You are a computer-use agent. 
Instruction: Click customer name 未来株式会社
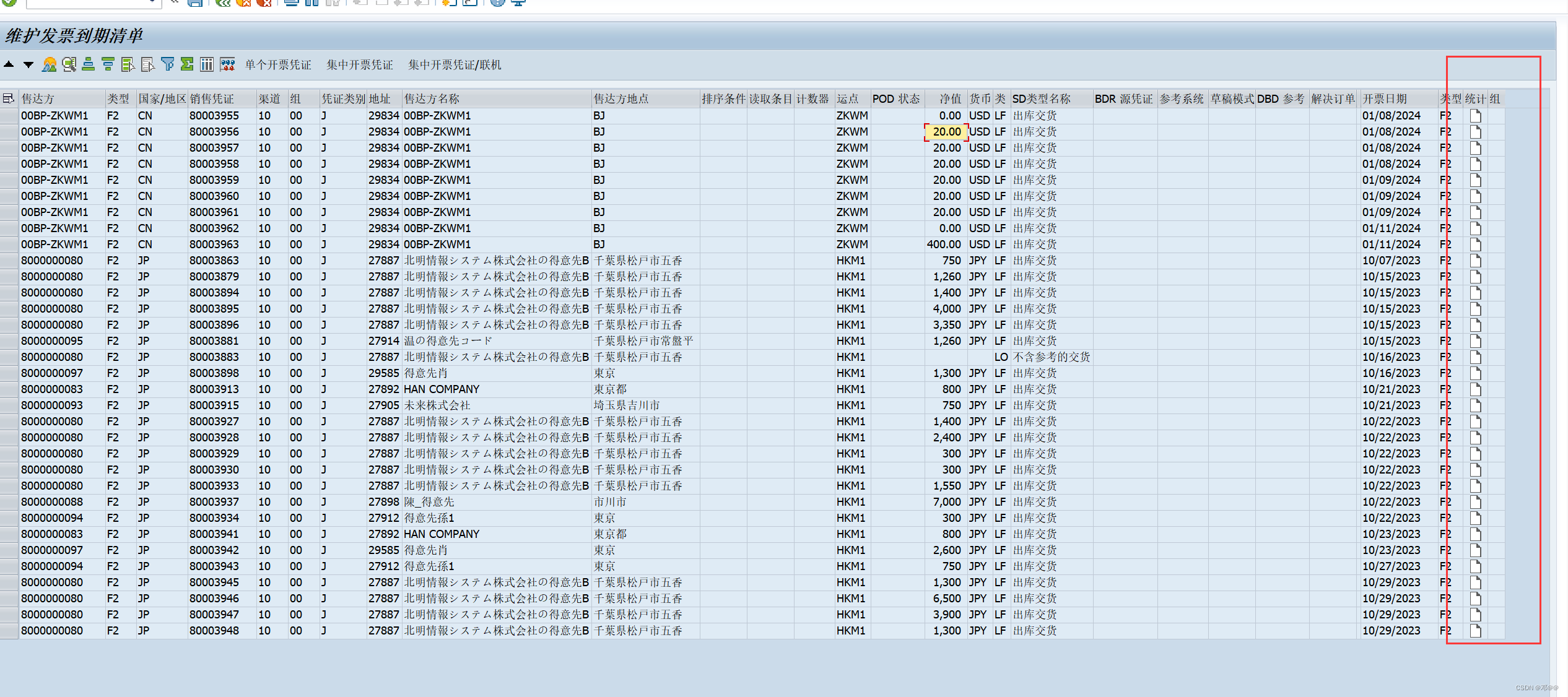[437, 405]
